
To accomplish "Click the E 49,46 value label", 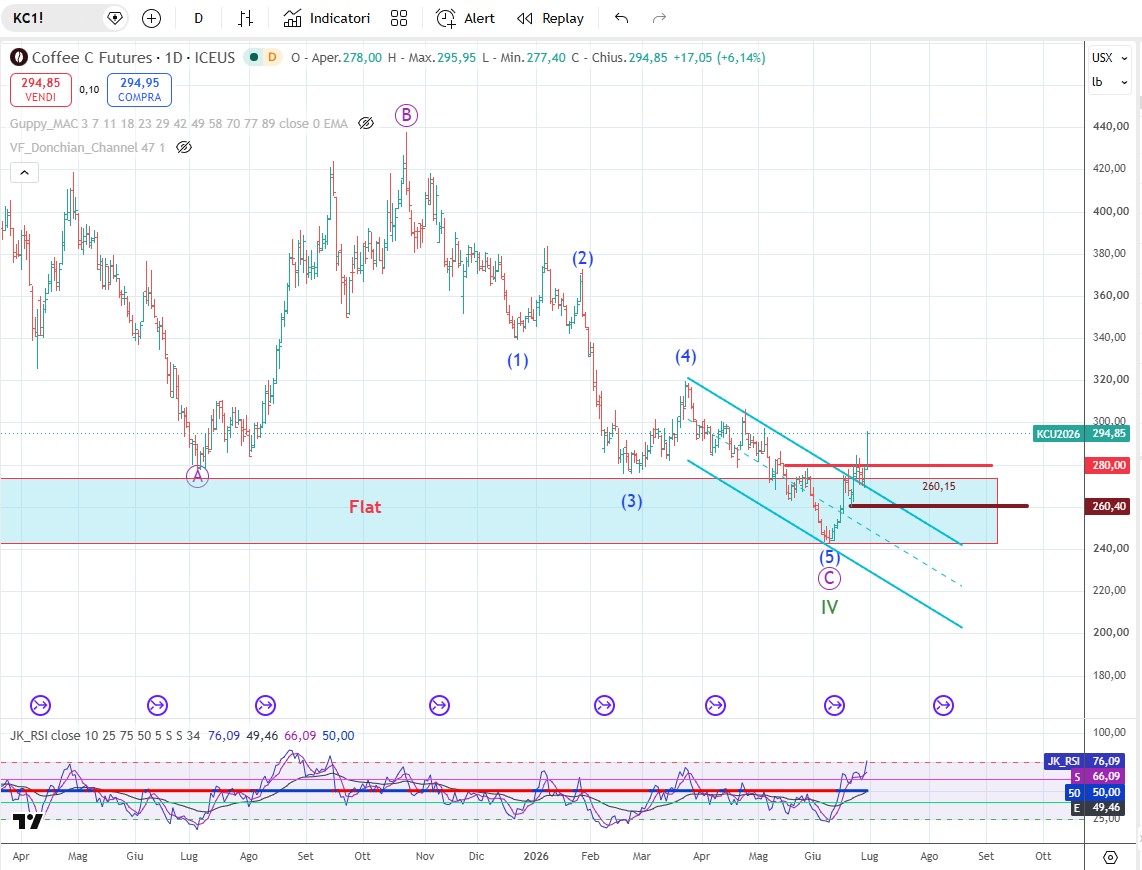I will pos(1100,807).
